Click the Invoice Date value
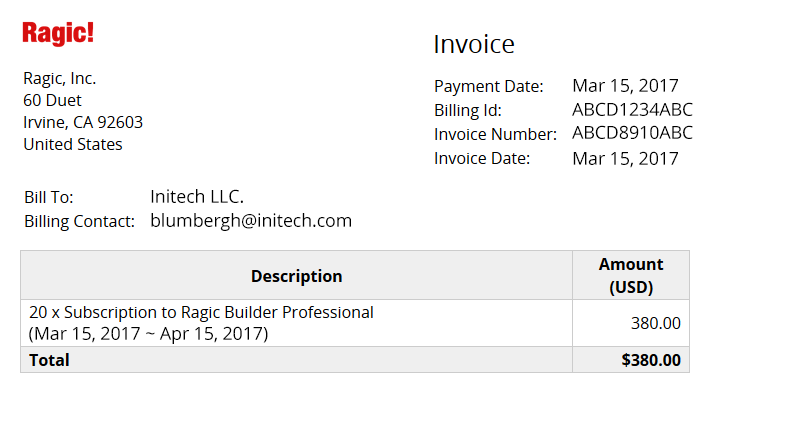The width and height of the screenshot is (789, 438). tap(625, 159)
